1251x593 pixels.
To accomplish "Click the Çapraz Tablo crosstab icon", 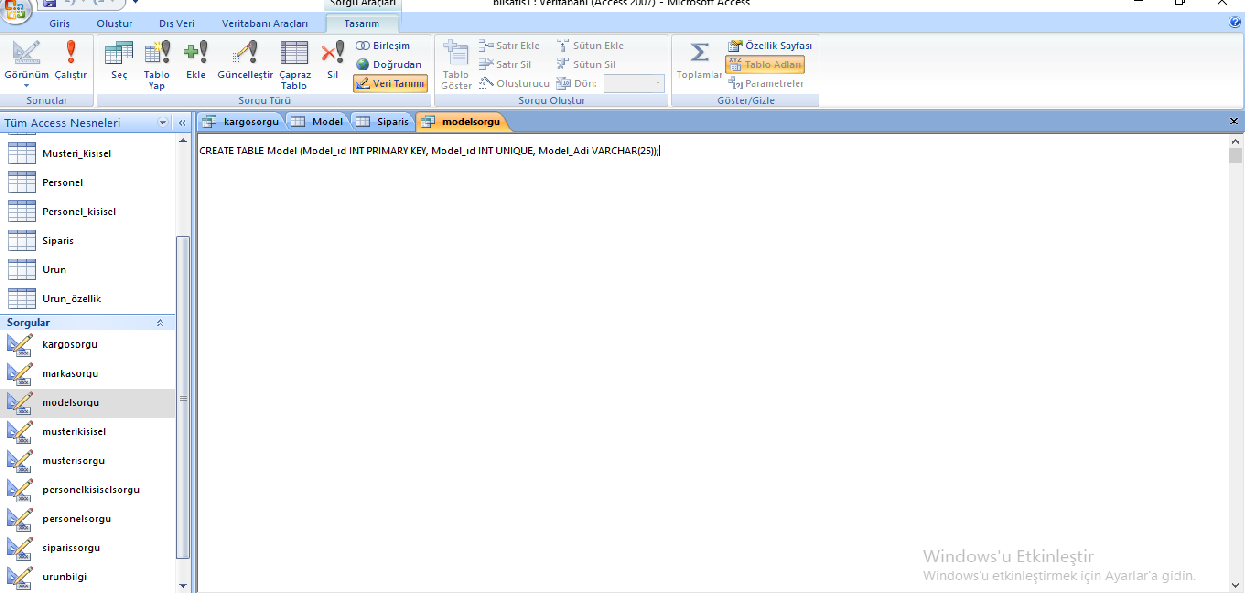I will 295,64.
